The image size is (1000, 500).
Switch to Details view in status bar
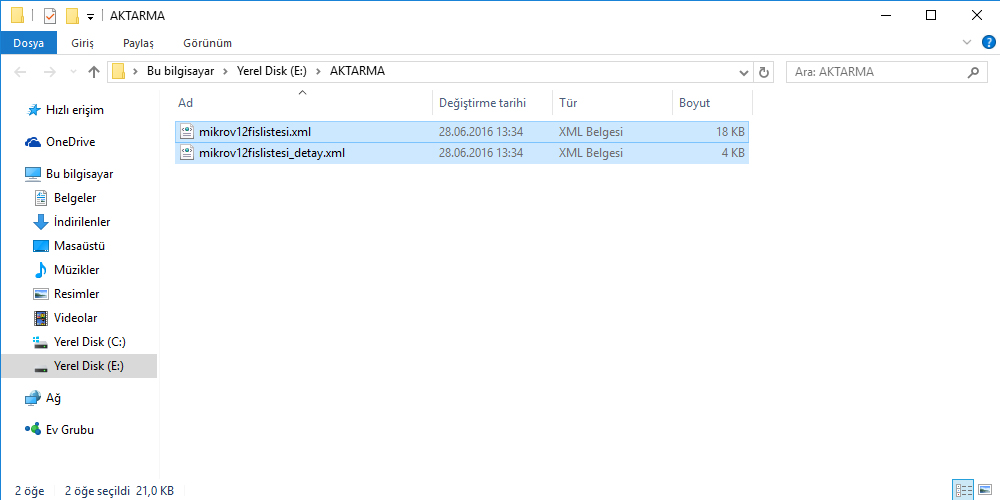(x=963, y=490)
